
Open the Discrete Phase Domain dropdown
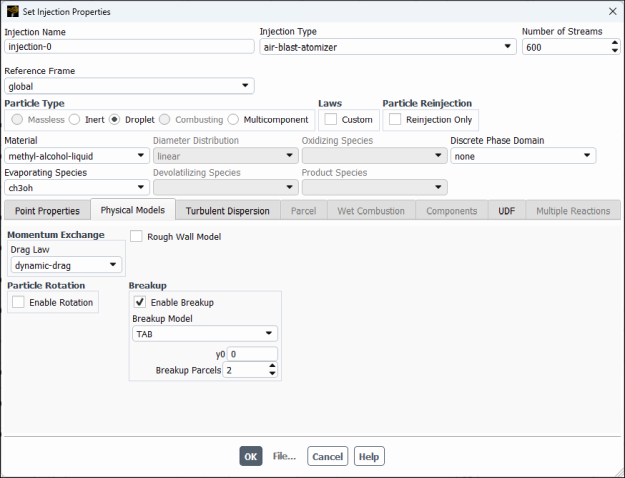click(522, 156)
